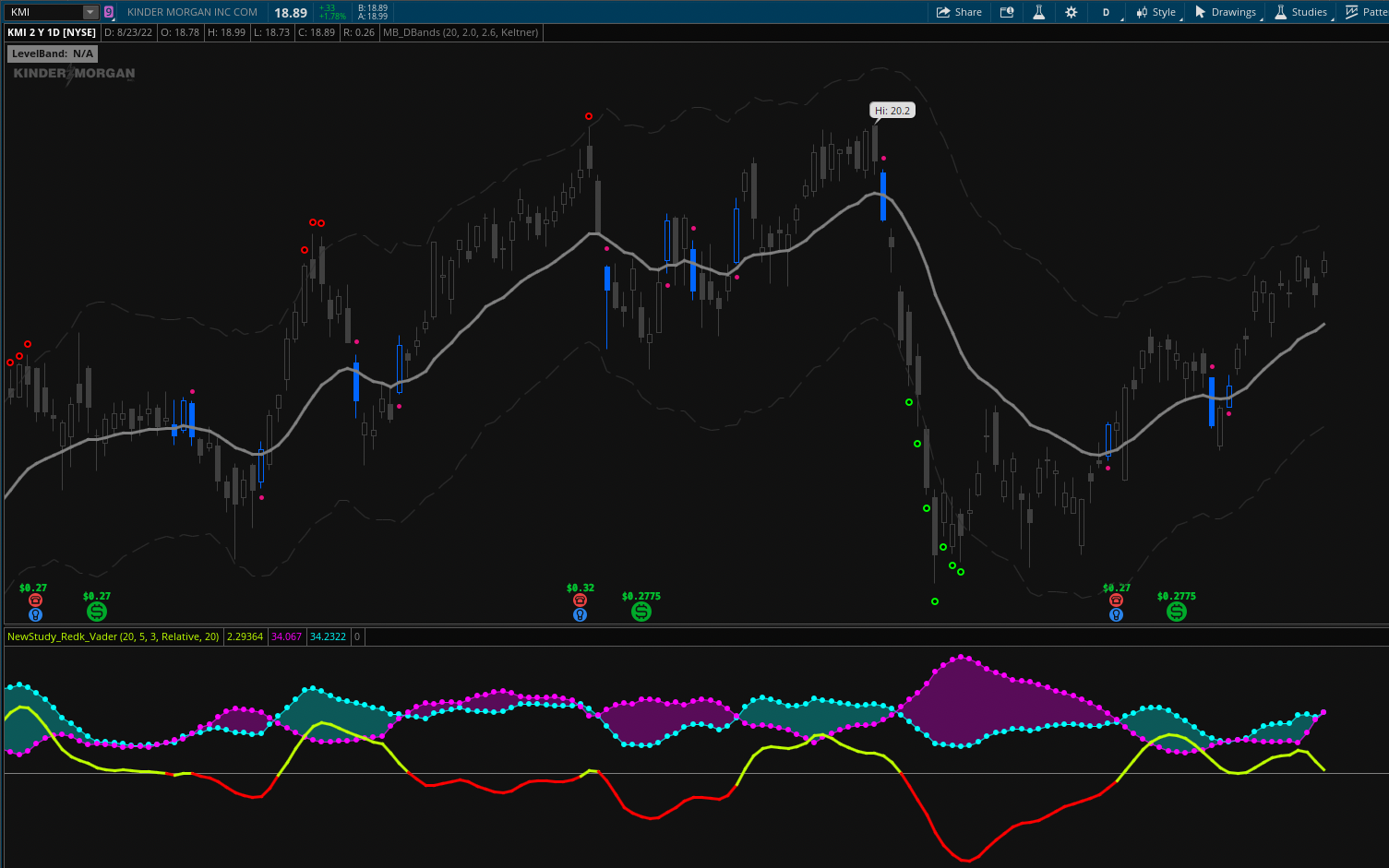Click the ask value A: 18.99
The height and width of the screenshot is (868, 1389).
[372, 17]
